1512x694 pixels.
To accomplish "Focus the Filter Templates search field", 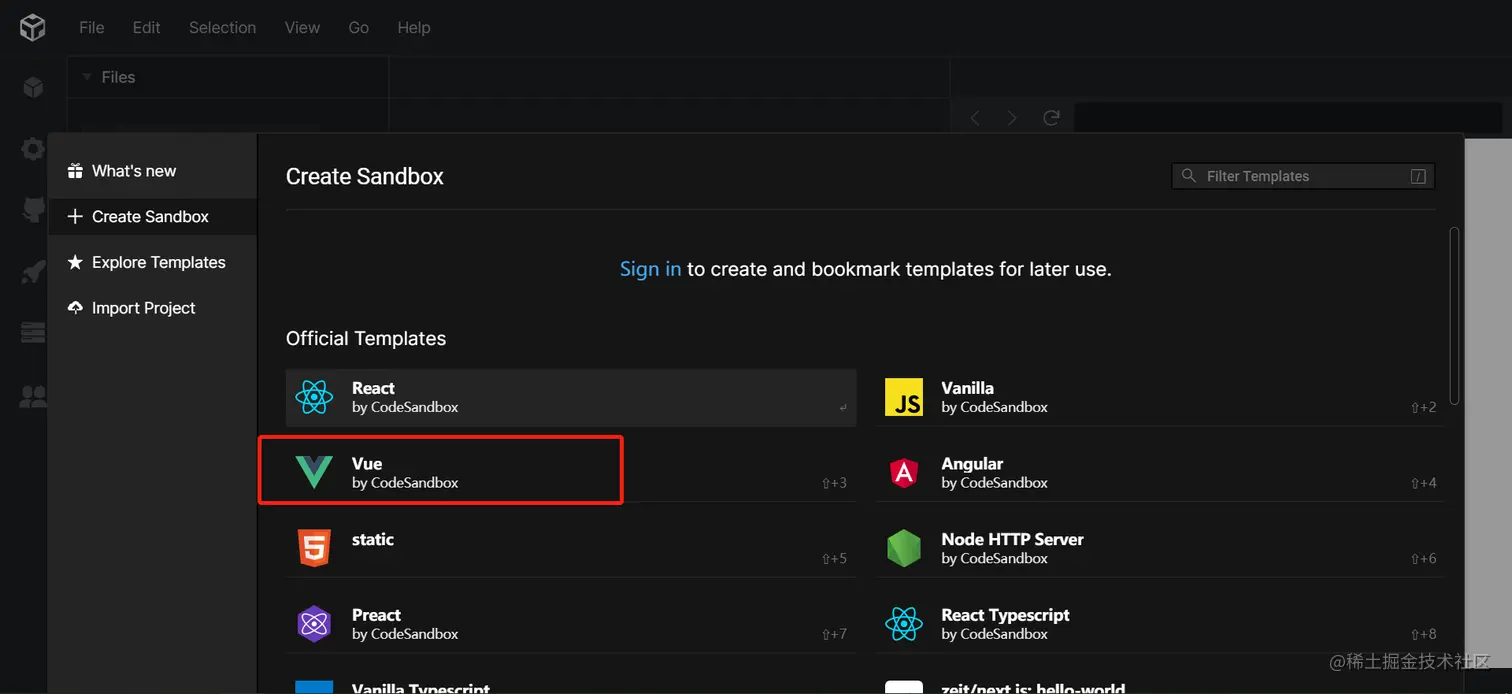I will 1302,176.
